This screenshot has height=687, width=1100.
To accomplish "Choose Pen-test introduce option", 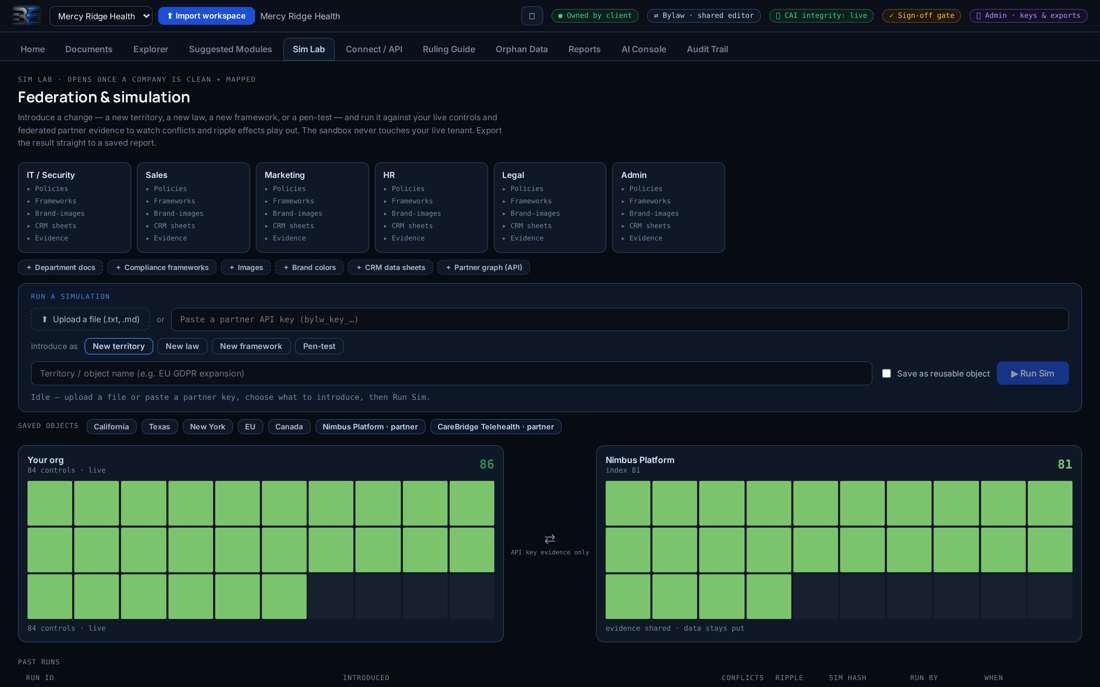I will [319, 346].
